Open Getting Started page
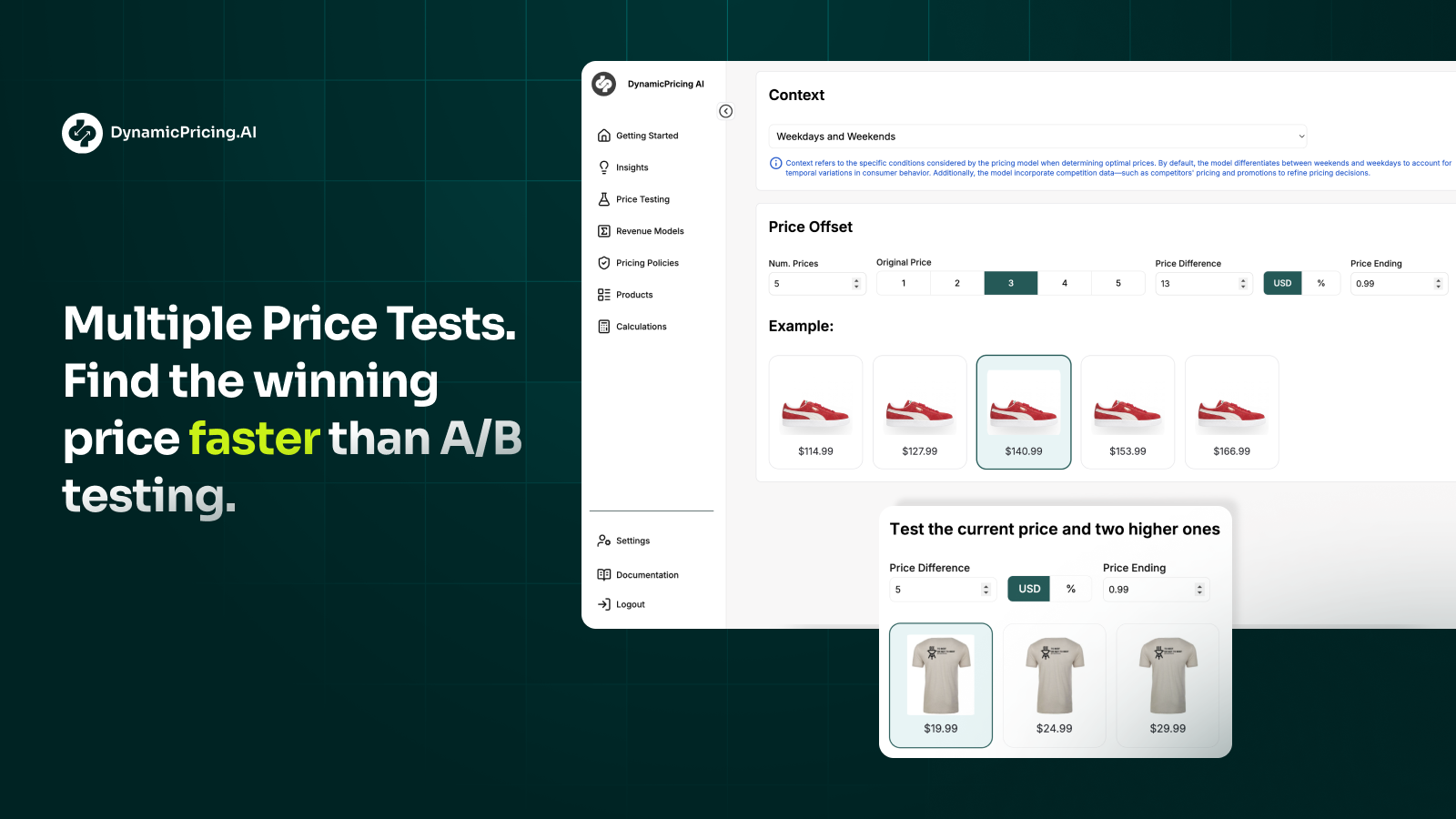 (647, 136)
